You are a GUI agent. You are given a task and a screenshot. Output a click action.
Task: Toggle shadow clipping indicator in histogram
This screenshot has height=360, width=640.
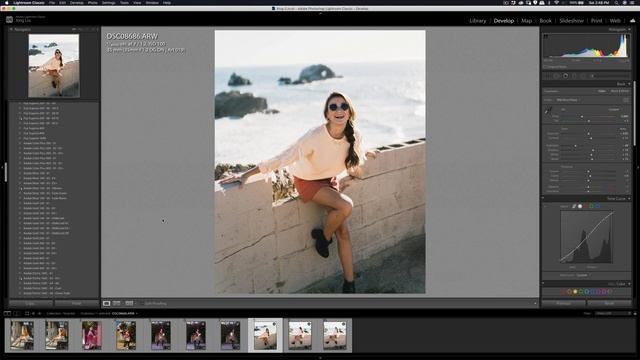(x=546, y=36)
